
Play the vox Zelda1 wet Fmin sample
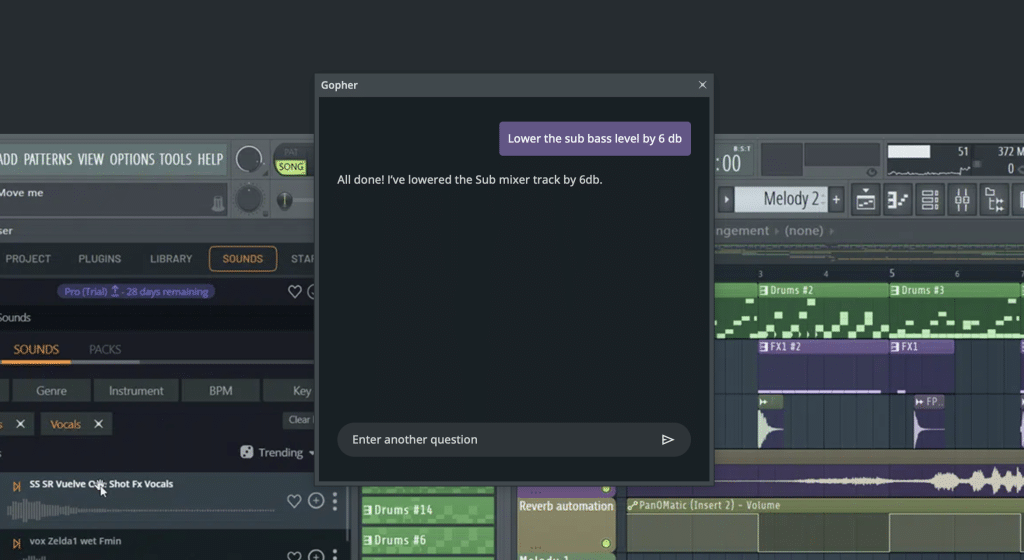pyautogui.click(x=16, y=544)
